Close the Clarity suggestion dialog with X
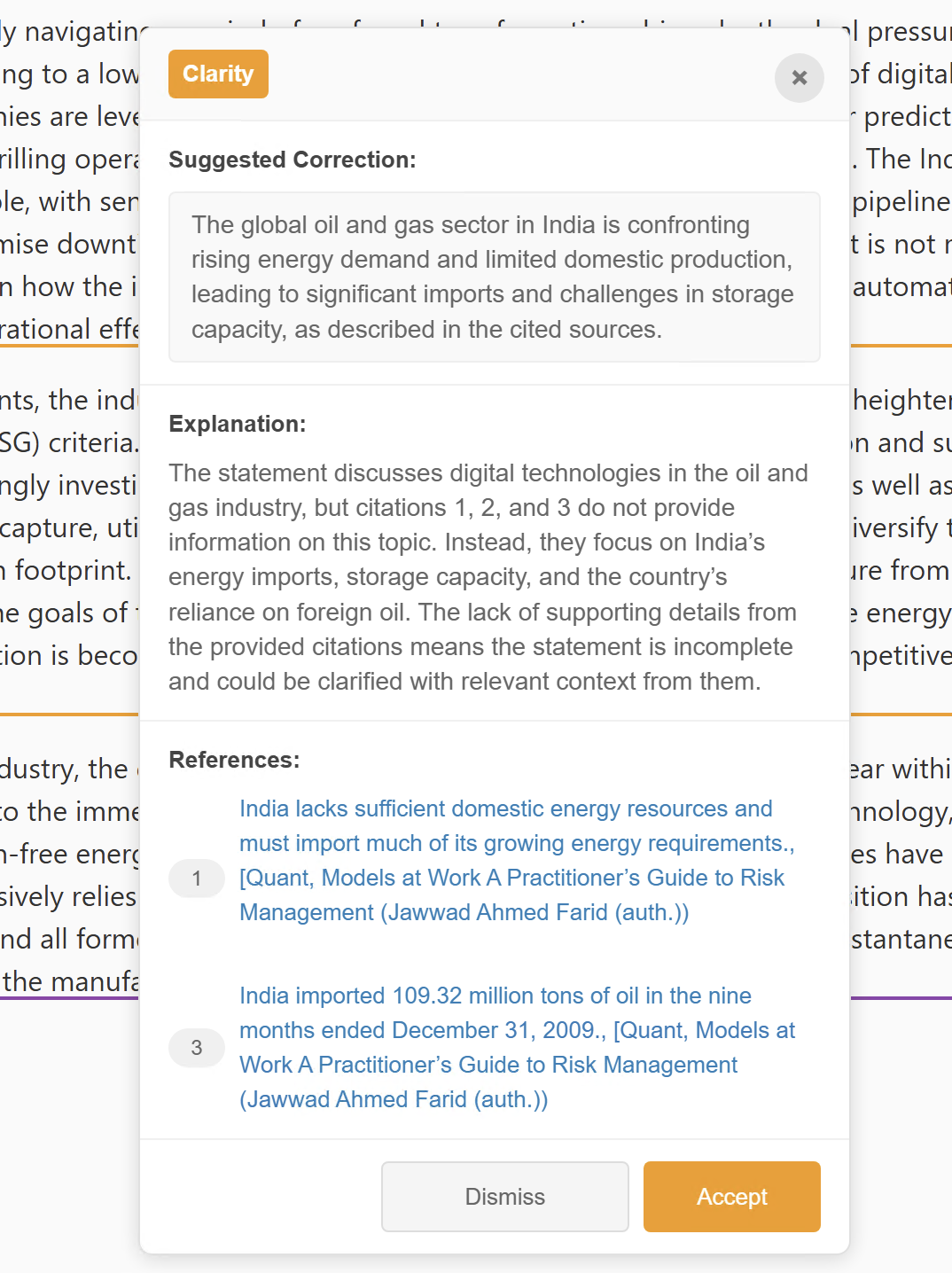The width and height of the screenshot is (952, 1273). click(799, 78)
